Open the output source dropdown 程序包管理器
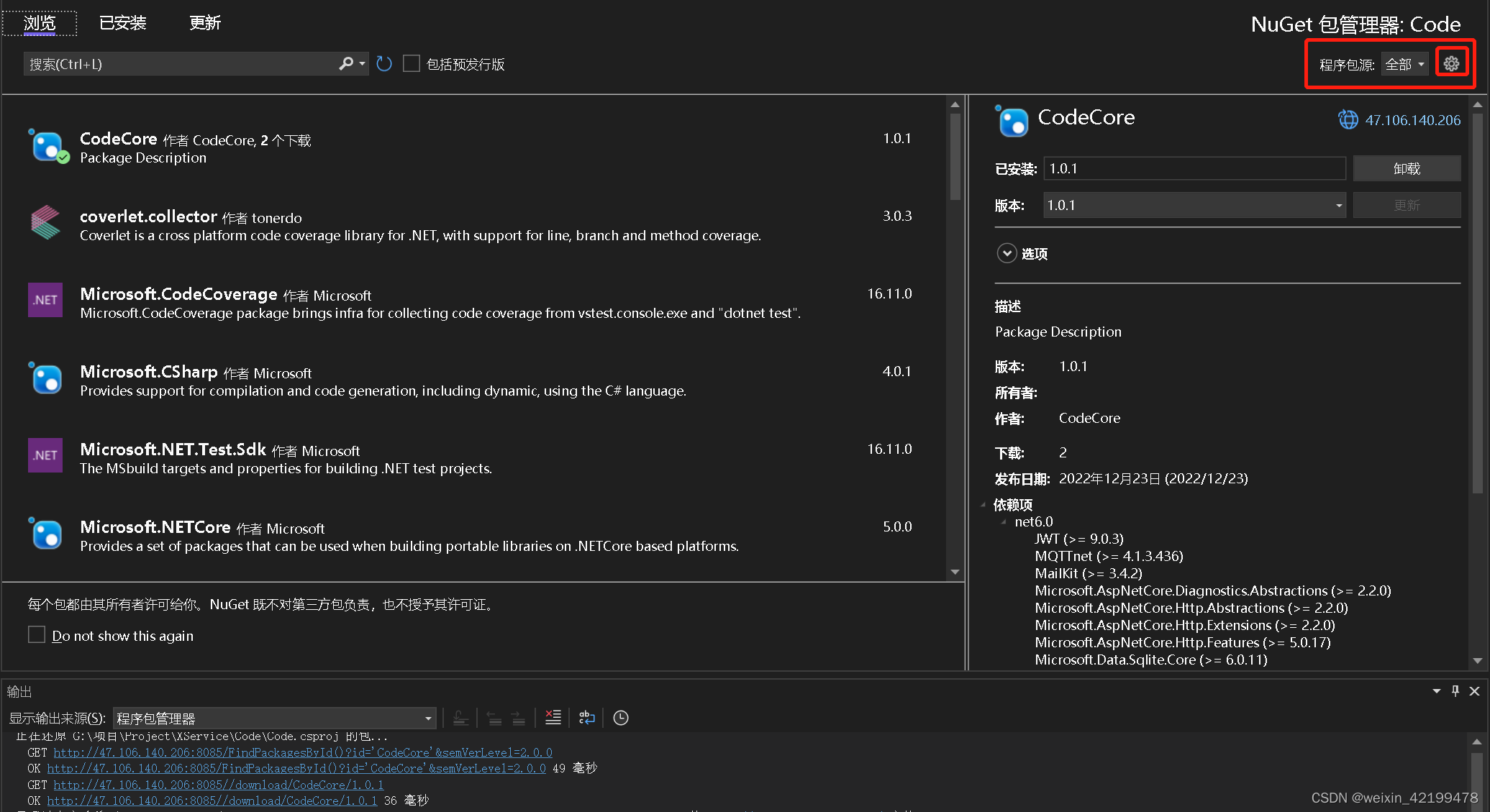This screenshot has width=1490, height=812. click(x=275, y=718)
